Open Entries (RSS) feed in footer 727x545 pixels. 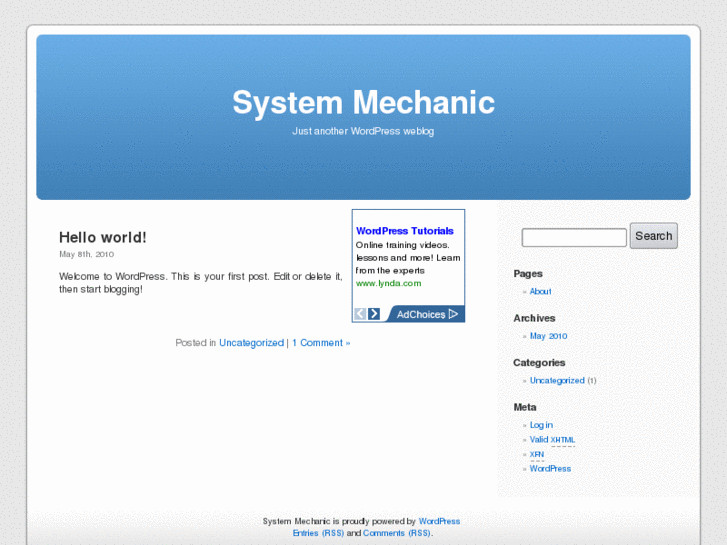click(x=318, y=533)
